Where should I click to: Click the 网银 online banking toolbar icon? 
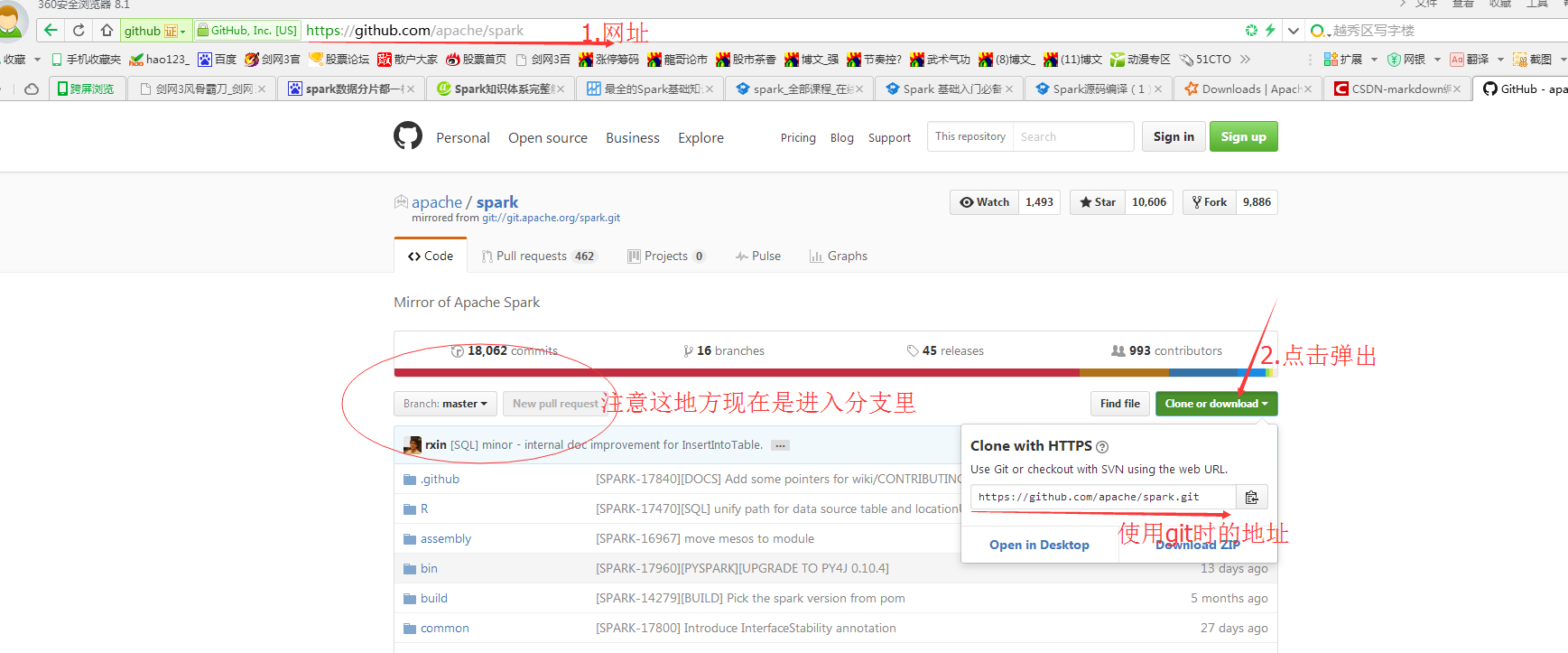tap(1406, 59)
